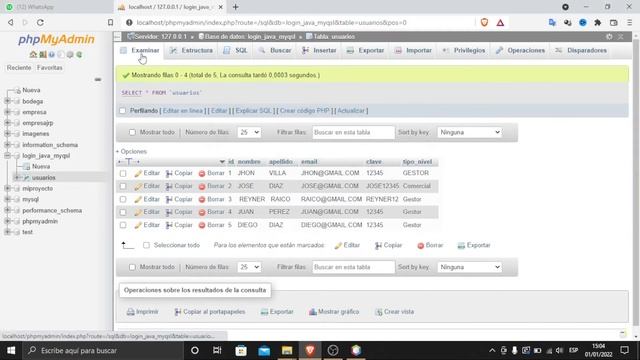Click the log out icon beside home
The height and width of the screenshot is (360, 640).
(42, 54)
